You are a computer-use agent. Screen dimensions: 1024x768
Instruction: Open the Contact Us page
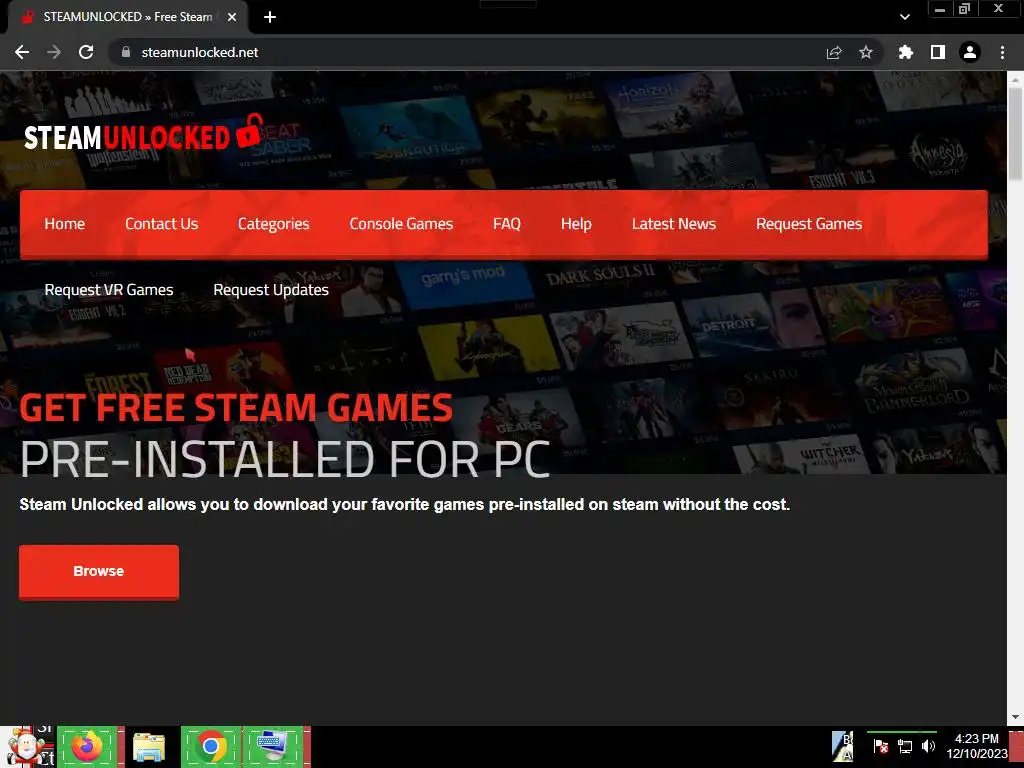pyautogui.click(x=161, y=224)
